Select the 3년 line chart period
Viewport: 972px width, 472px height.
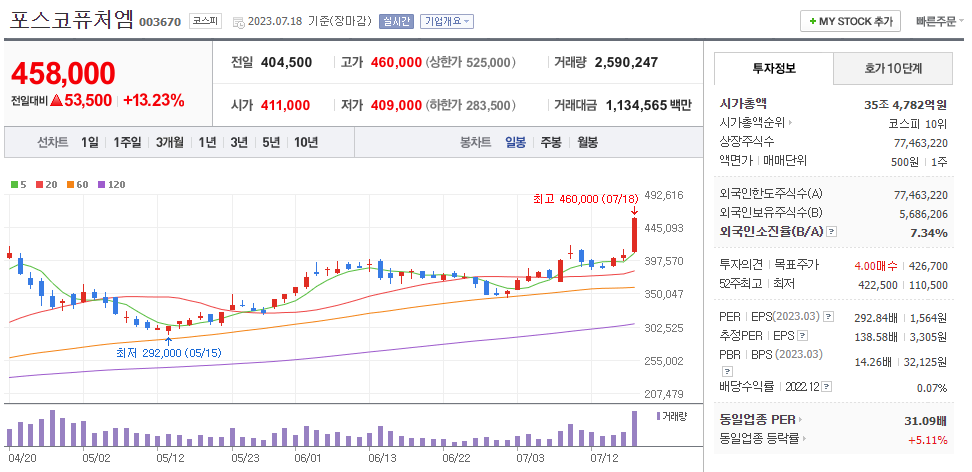239,143
